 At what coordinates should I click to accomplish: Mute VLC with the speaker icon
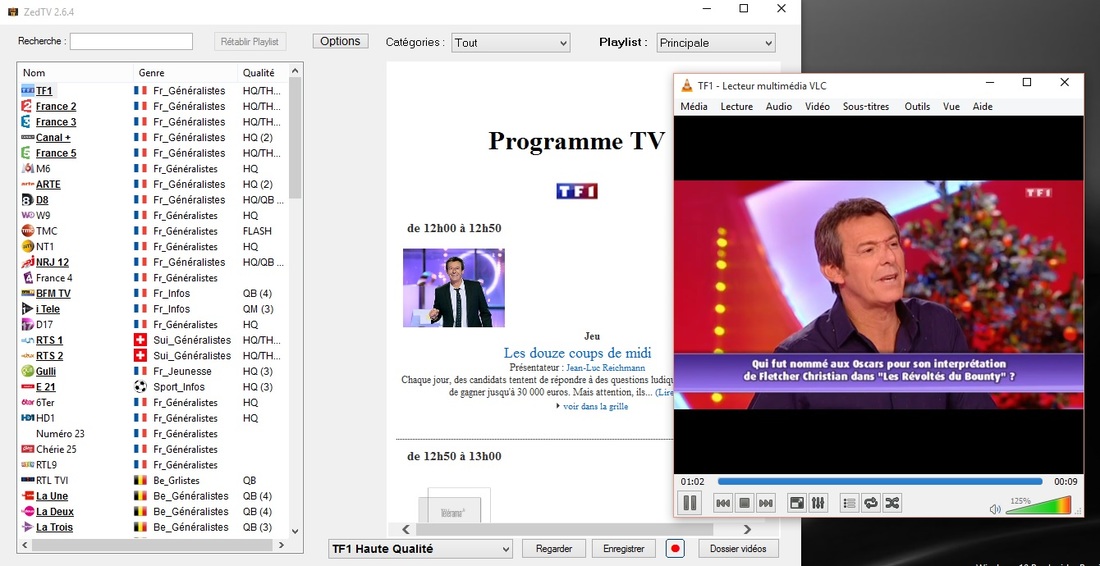click(995, 509)
